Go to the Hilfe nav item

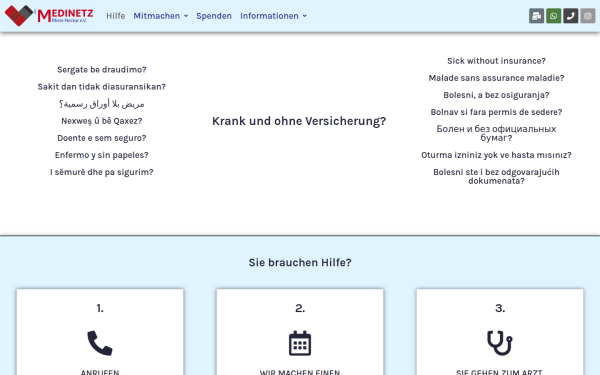(116, 16)
